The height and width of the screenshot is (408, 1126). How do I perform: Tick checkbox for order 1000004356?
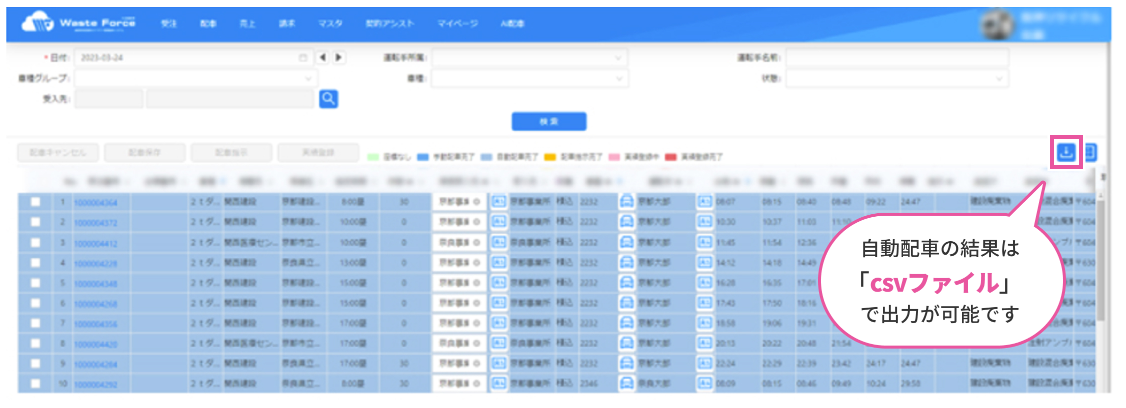point(35,323)
